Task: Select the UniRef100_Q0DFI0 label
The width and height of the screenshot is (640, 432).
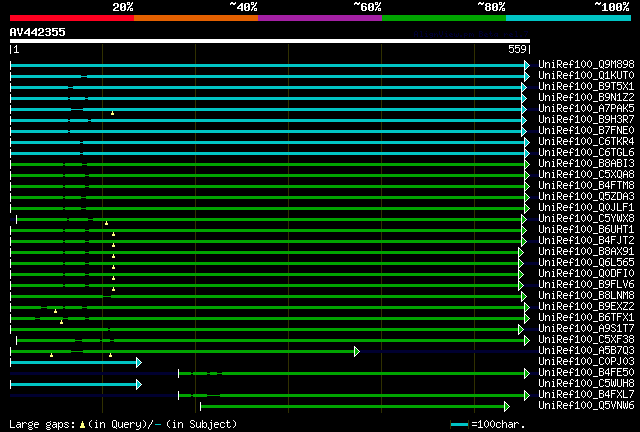Action: 586,274
